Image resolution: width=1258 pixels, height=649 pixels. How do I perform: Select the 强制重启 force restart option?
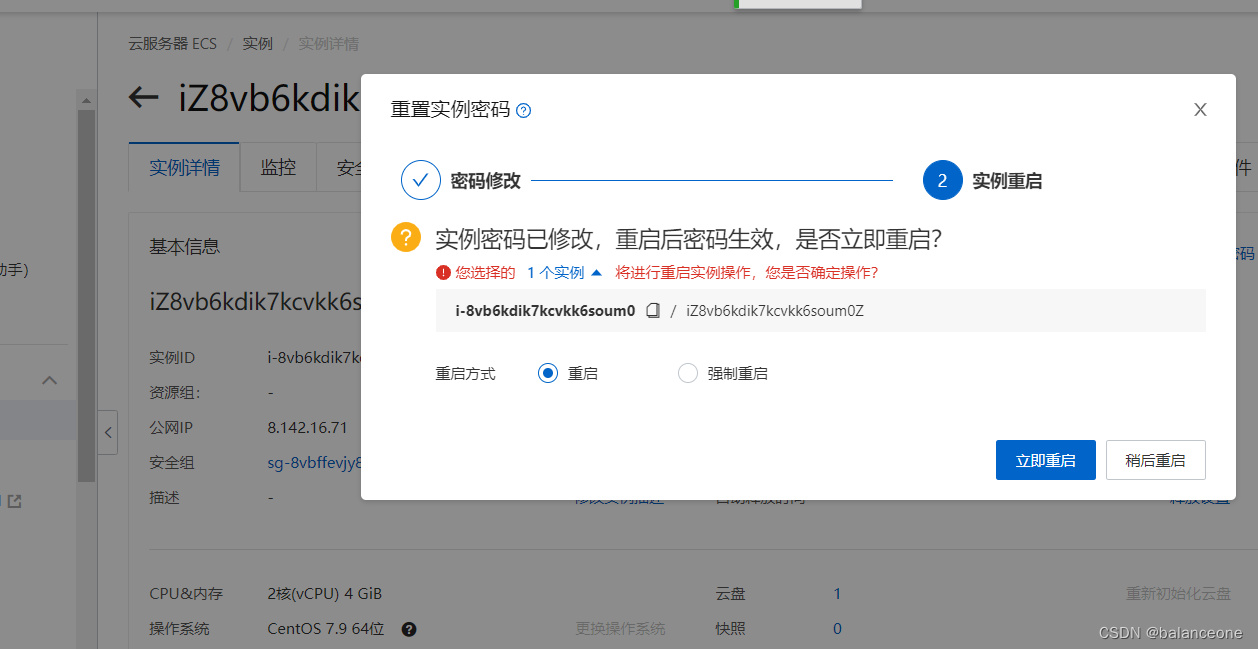[x=688, y=372]
